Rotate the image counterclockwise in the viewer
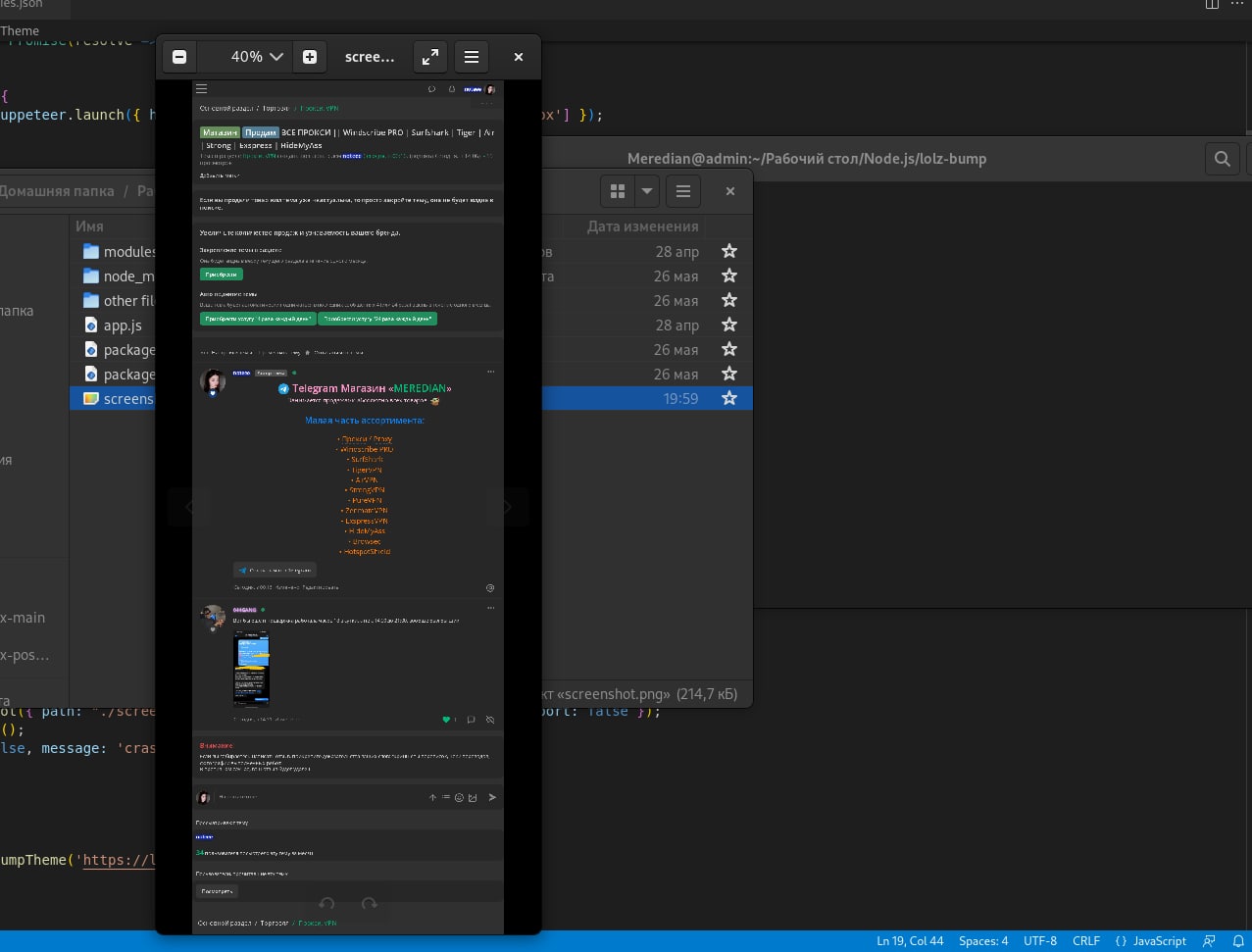 tap(327, 903)
